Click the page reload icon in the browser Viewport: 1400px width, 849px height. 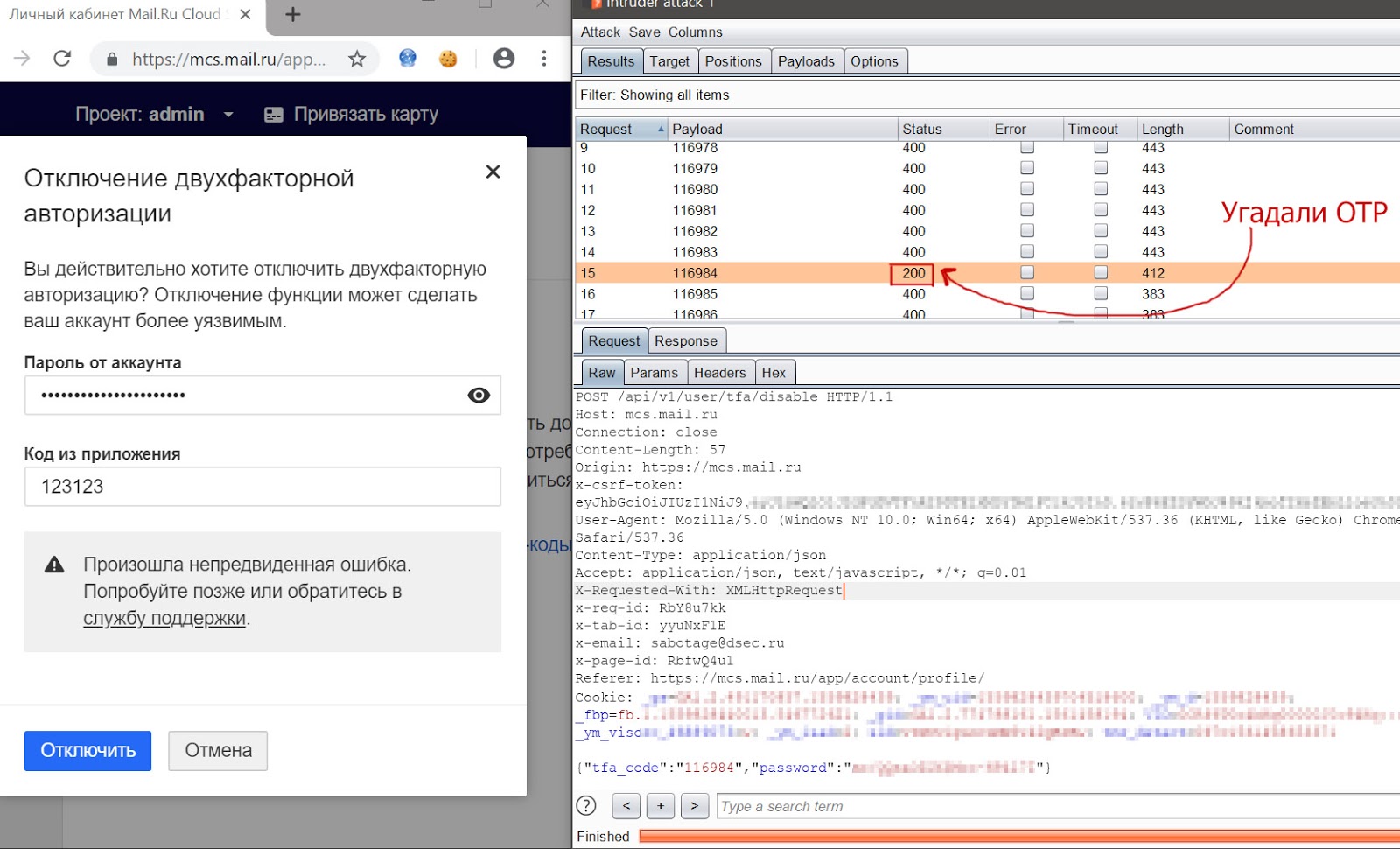pyautogui.click(x=61, y=59)
